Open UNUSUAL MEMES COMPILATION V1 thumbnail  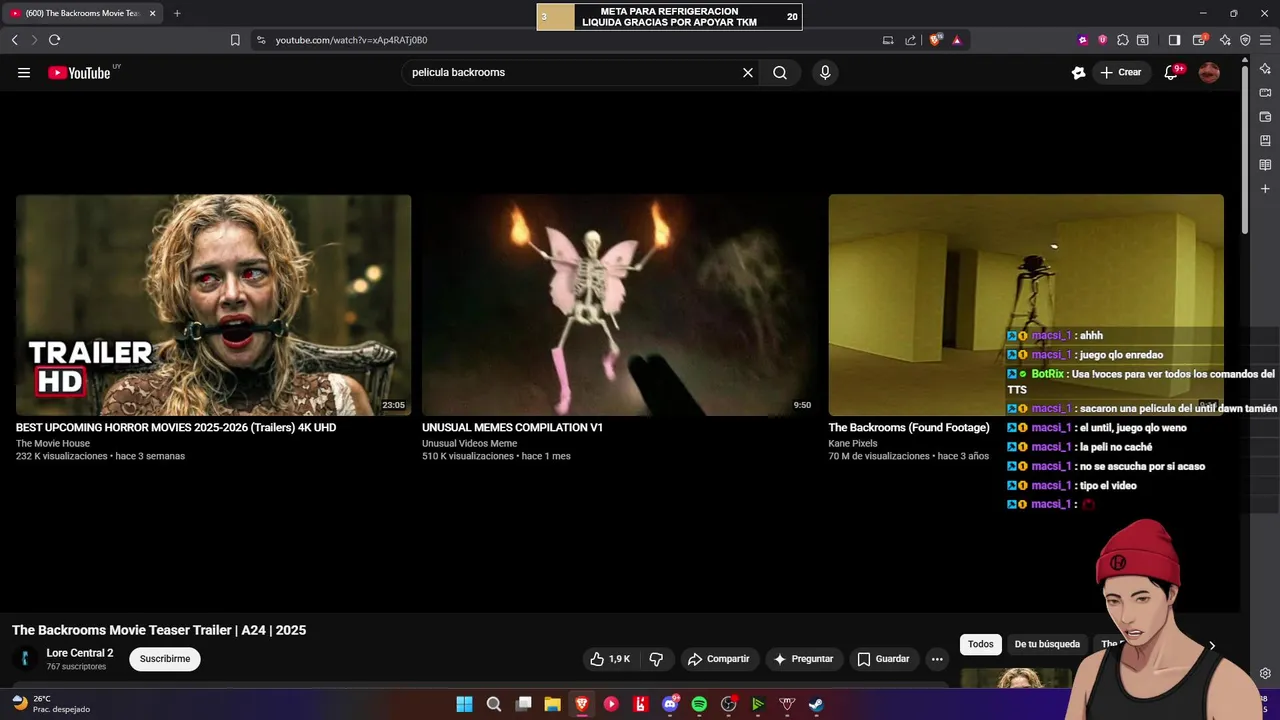[x=619, y=305]
